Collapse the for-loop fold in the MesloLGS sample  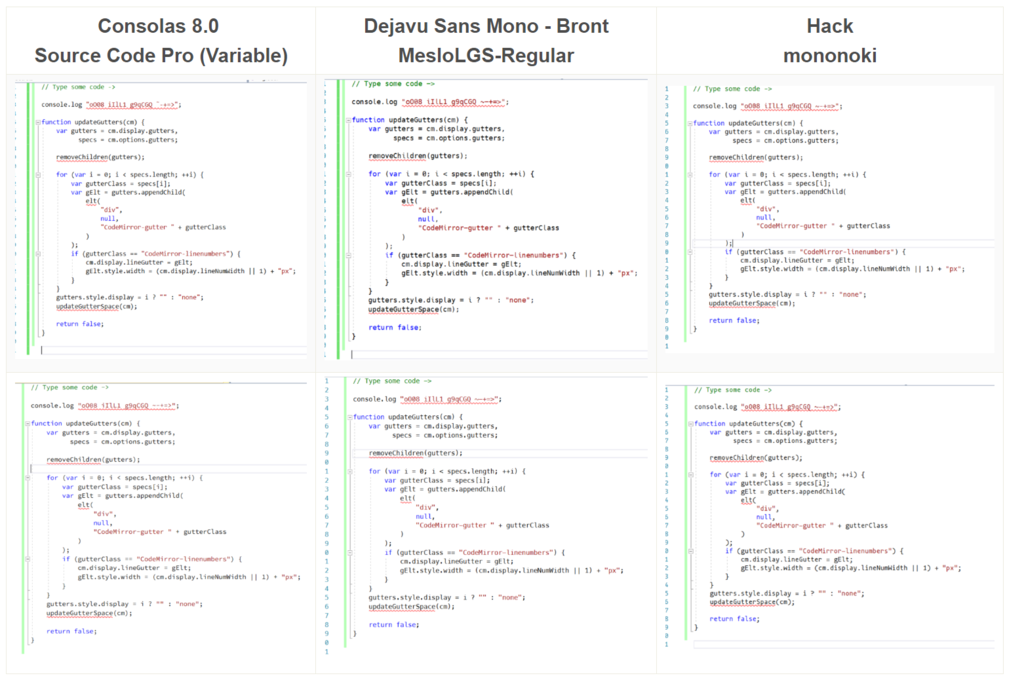coord(349,472)
